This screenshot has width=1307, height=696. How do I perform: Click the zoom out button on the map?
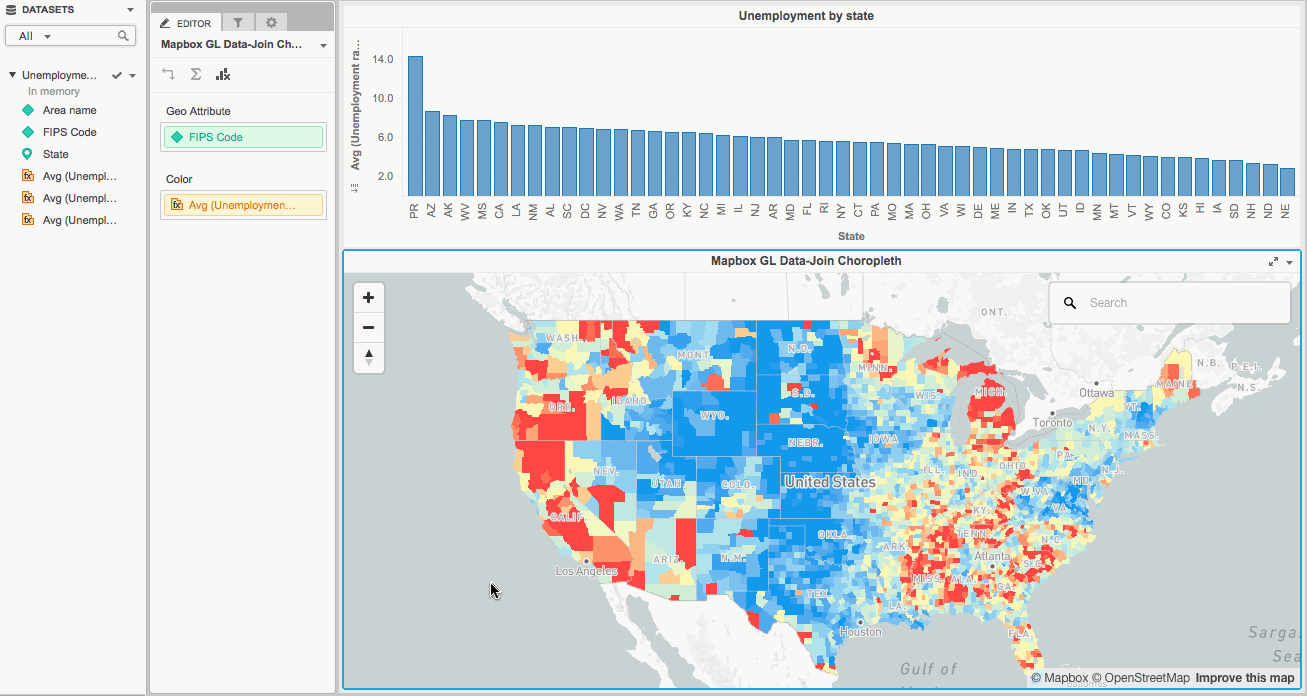pyautogui.click(x=368, y=327)
